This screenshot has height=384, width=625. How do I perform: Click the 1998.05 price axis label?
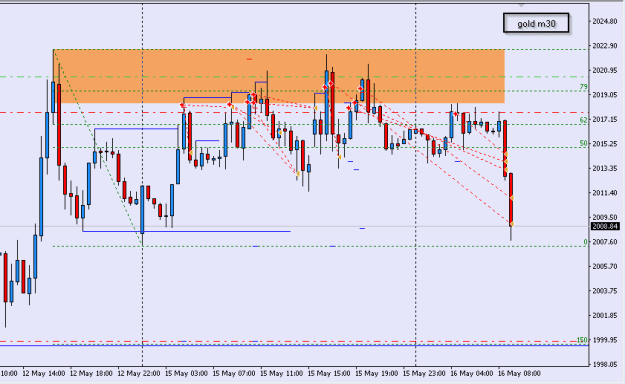605,364
